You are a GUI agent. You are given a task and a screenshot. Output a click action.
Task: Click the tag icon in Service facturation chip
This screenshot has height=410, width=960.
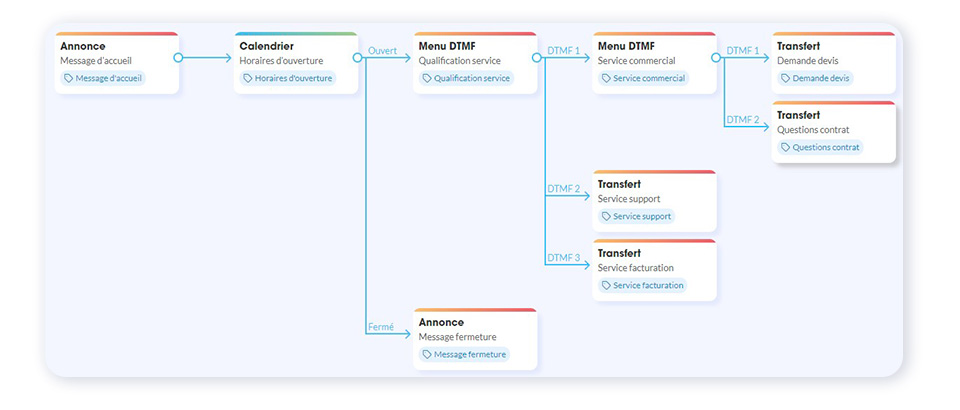[606, 285]
